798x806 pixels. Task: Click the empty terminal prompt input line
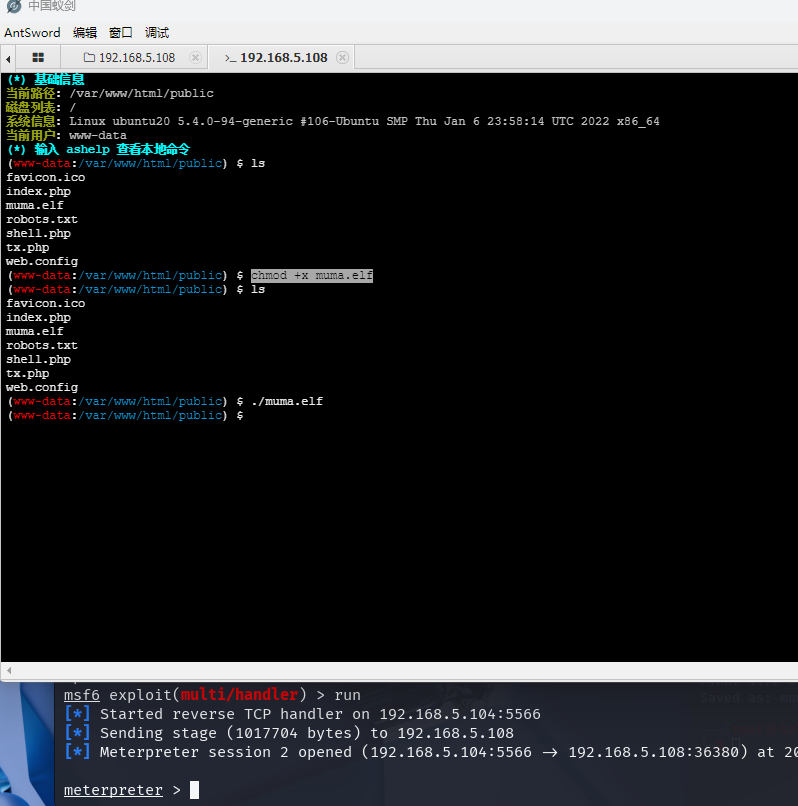click(125, 415)
